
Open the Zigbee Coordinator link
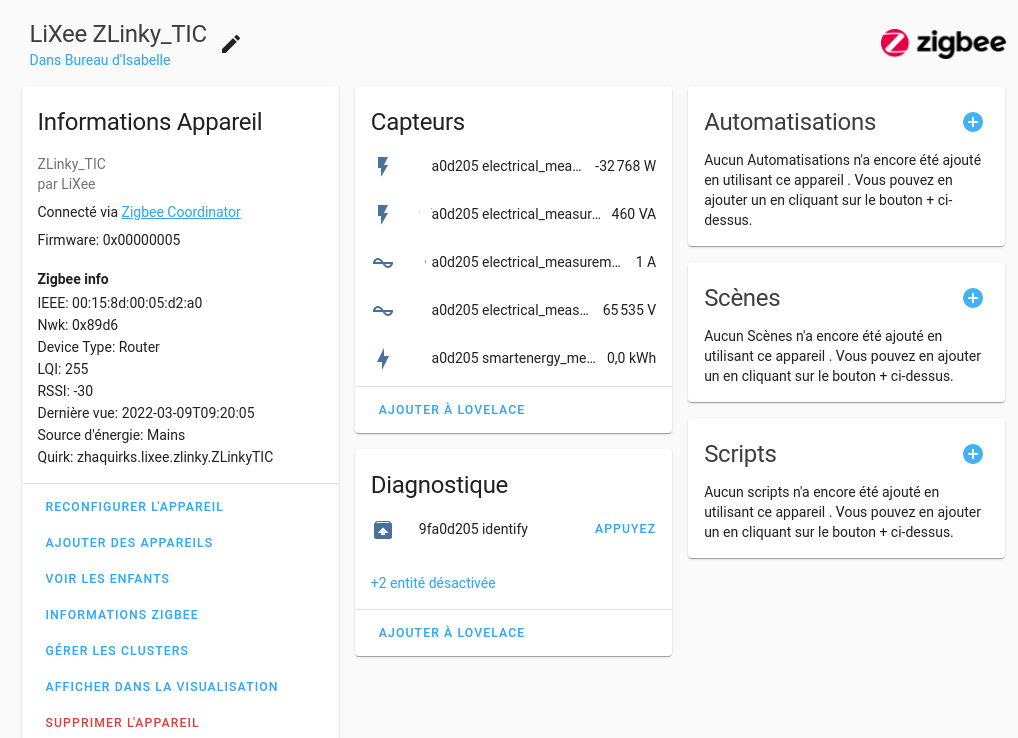click(x=181, y=212)
